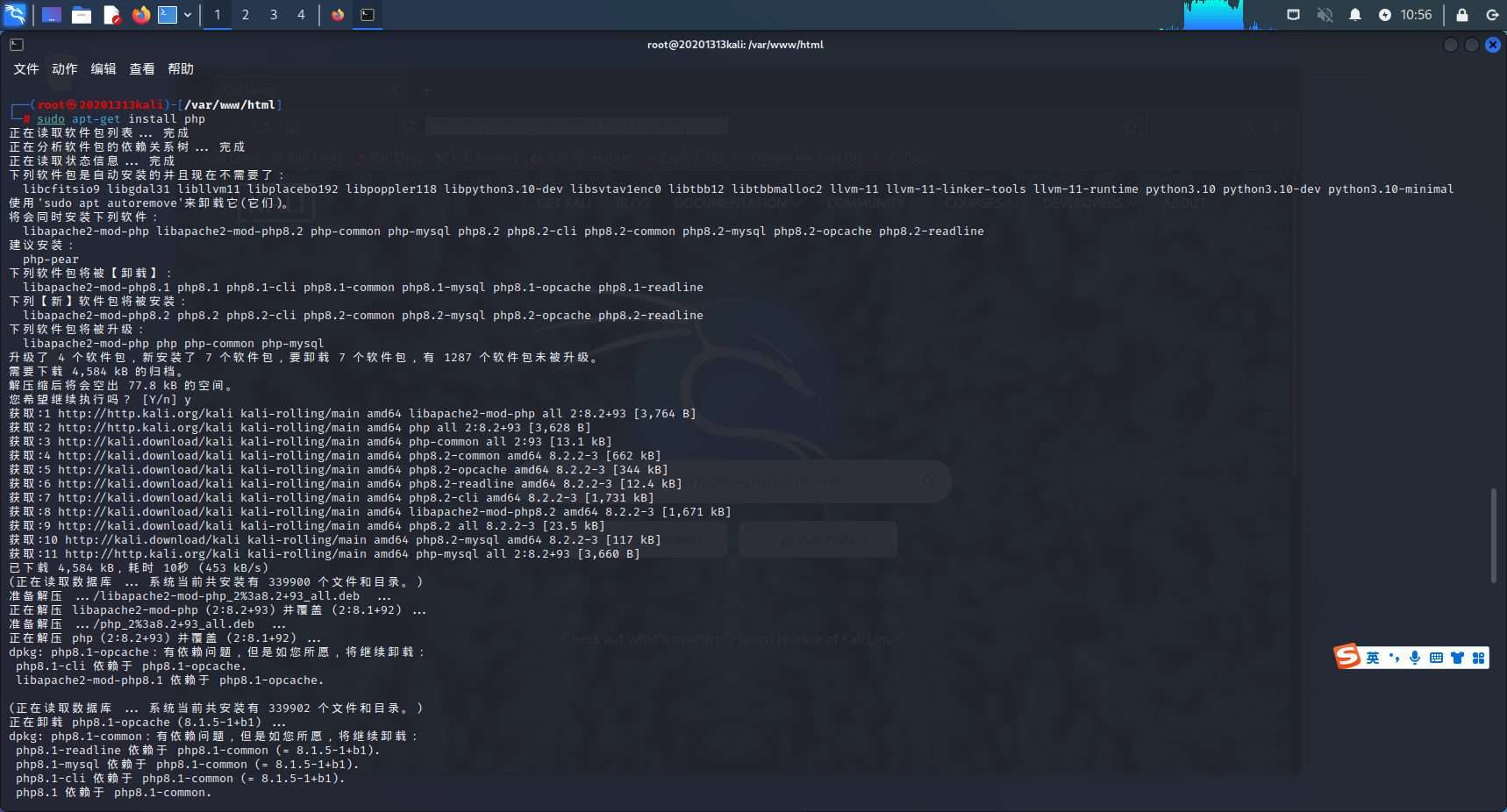
Task: Launch the terminal emulator from the panel
Action: pyautogui.click(x=168, y=15)
